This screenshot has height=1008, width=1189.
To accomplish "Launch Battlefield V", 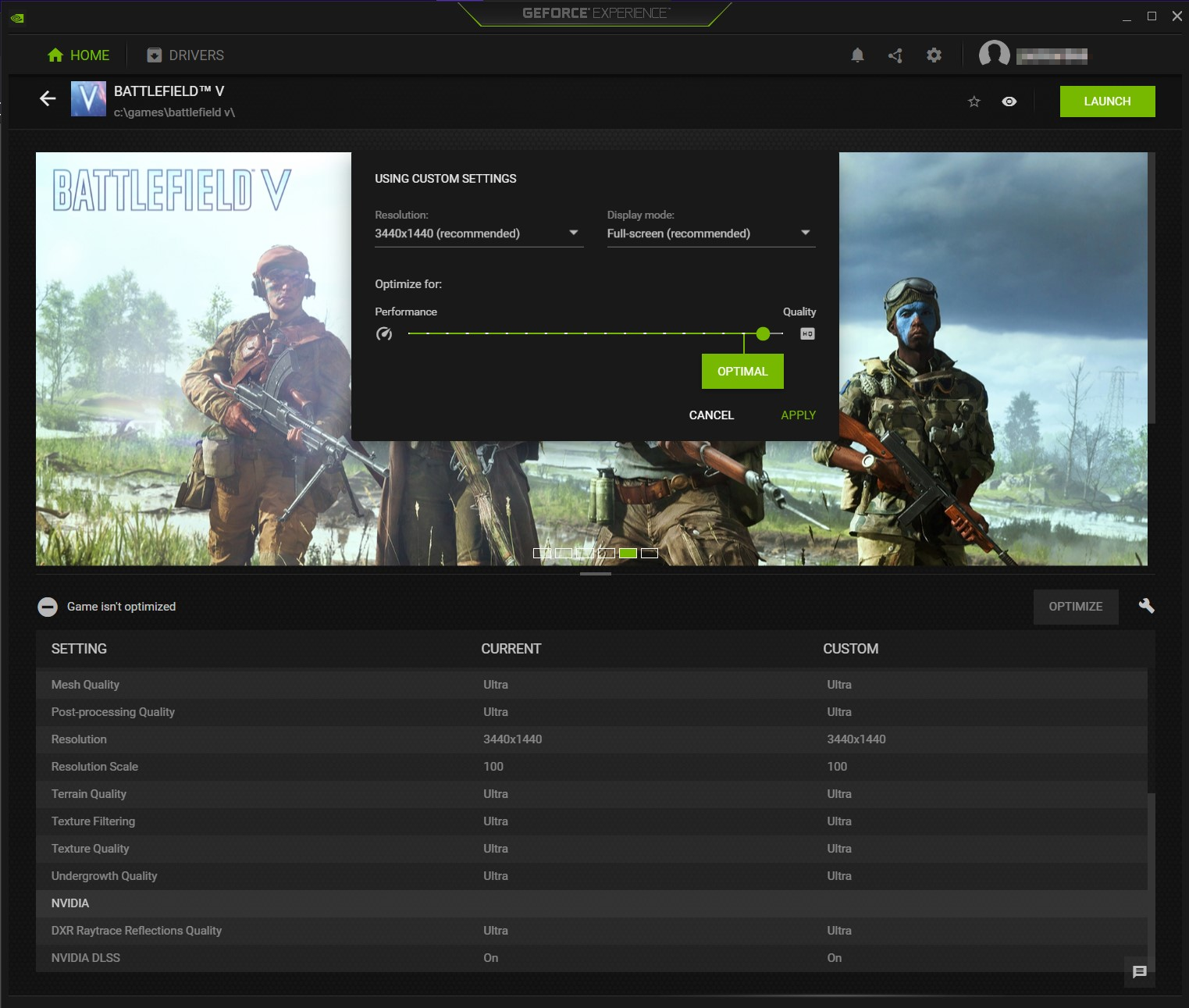I will (1107, 102).
